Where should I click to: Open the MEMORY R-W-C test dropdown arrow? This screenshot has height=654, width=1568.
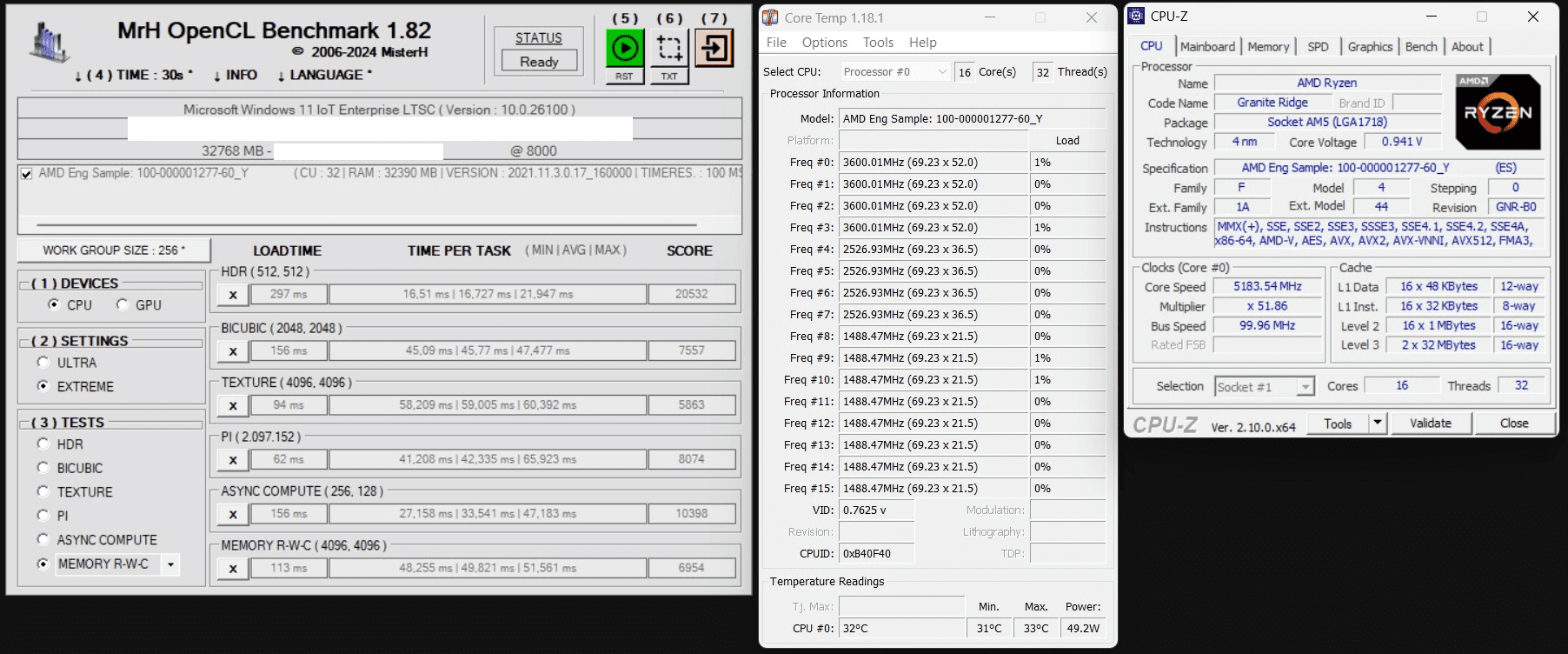170,564
